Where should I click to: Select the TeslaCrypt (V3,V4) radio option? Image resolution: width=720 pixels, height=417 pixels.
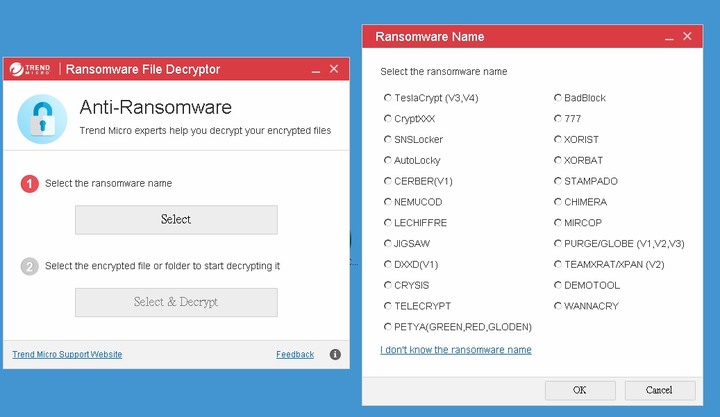pyautogui.click(x=388, y=98)
